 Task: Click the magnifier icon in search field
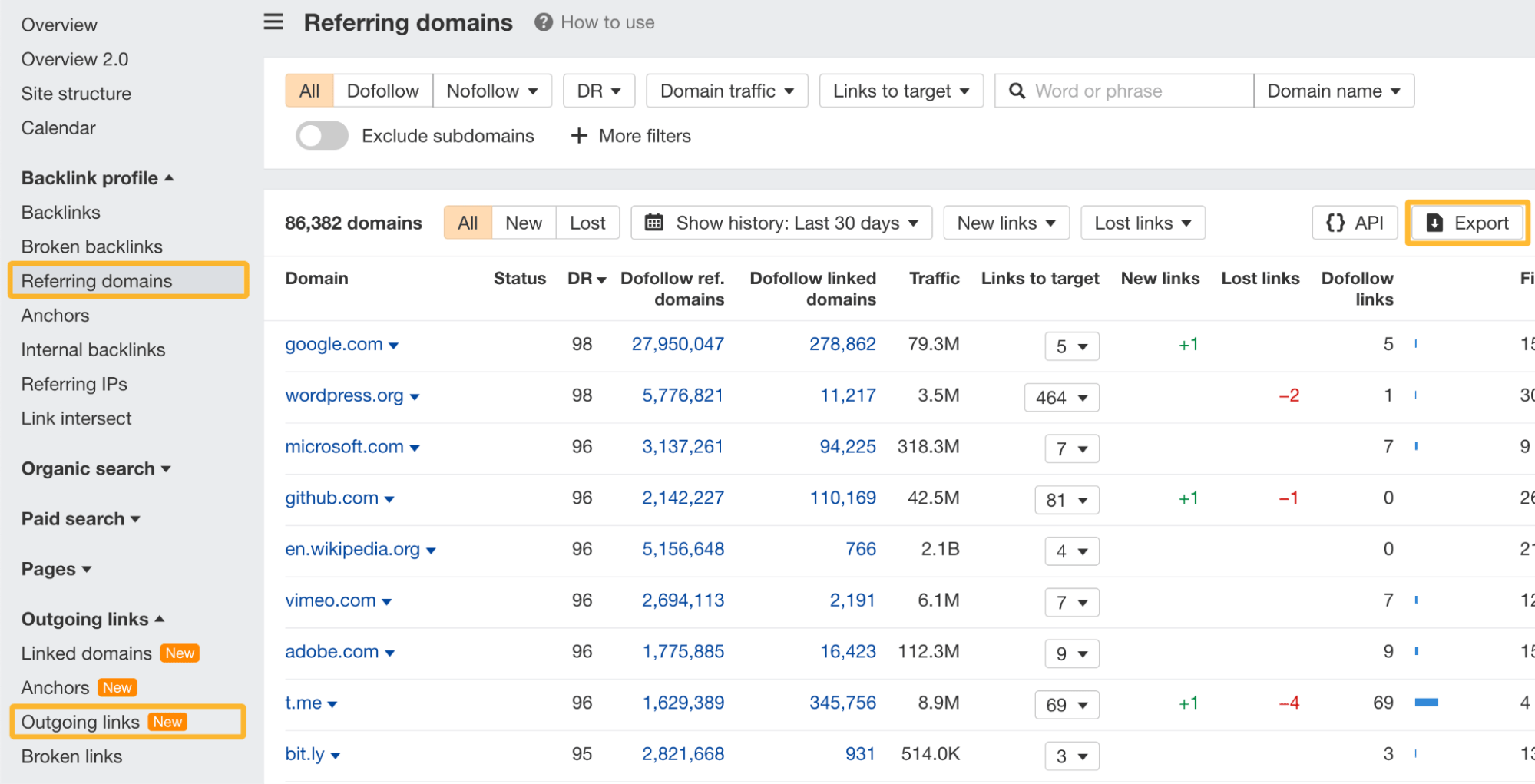[1017, 91]
